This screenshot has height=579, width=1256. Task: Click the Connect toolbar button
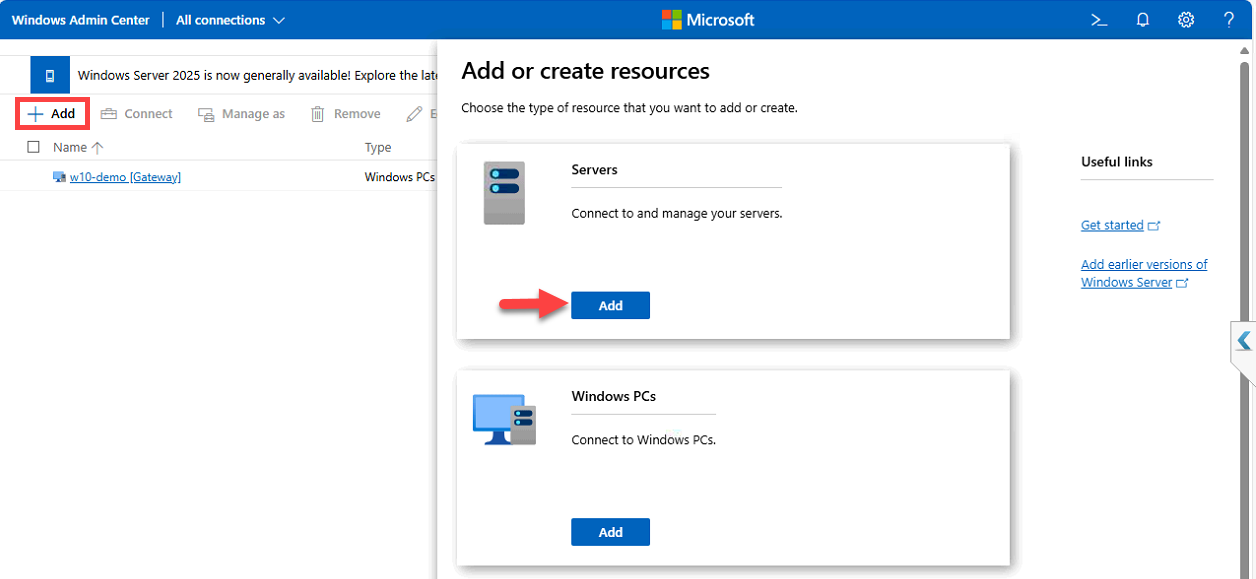(137, 114)
